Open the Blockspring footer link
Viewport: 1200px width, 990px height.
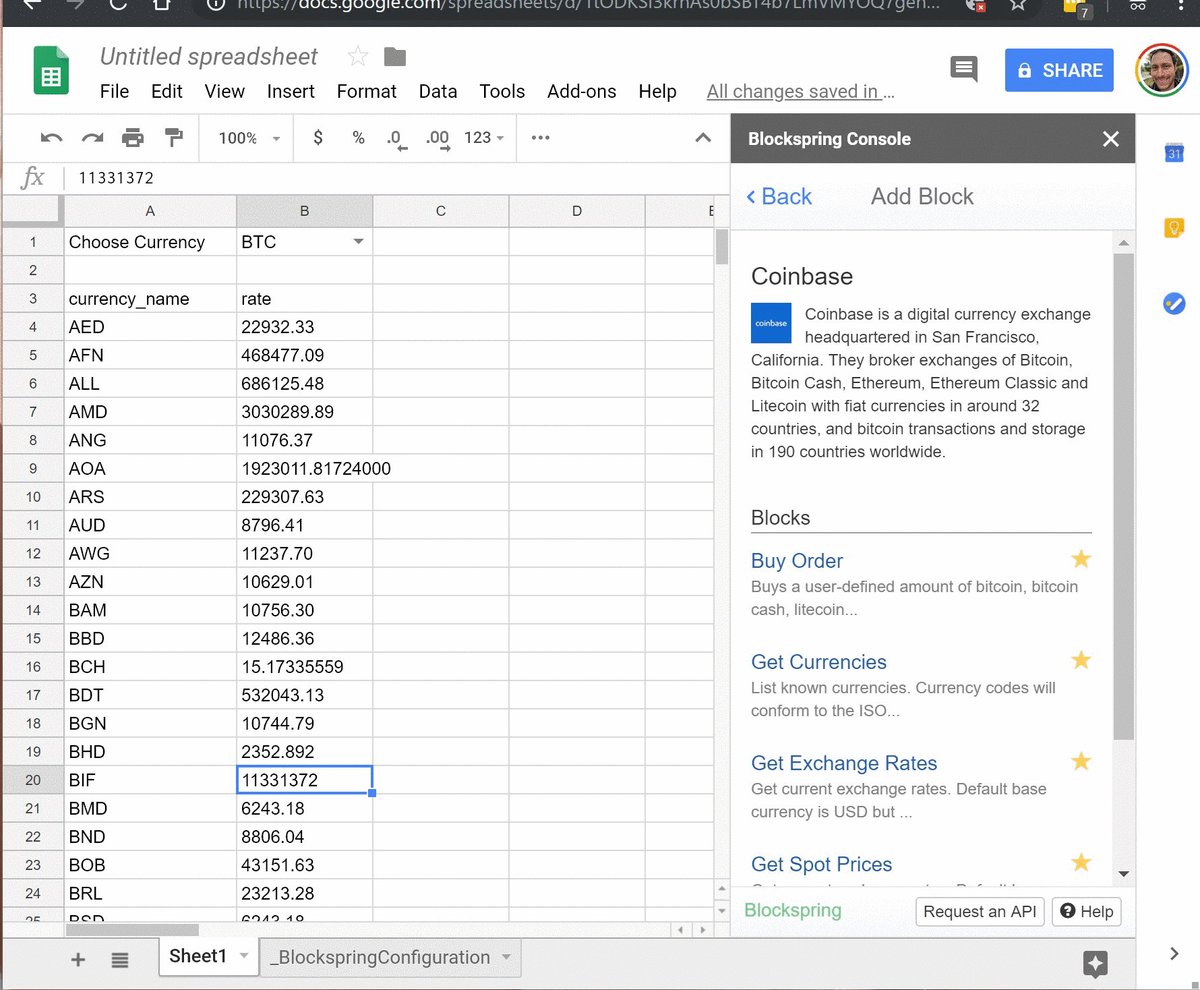point(793,910)
